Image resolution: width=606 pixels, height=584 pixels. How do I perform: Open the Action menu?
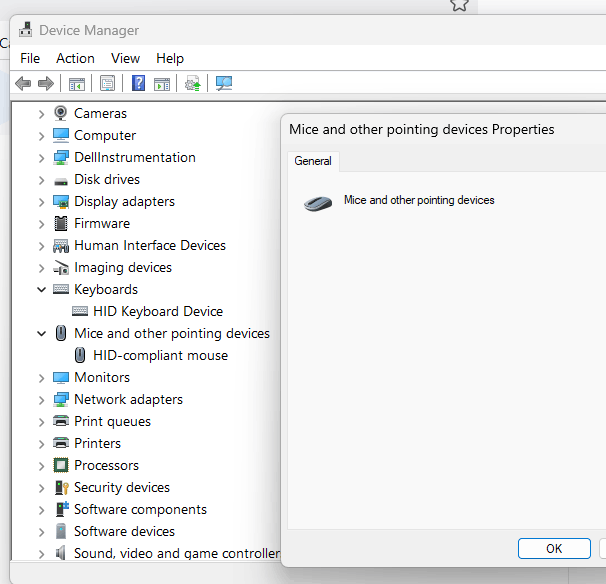tap(75, 58)
